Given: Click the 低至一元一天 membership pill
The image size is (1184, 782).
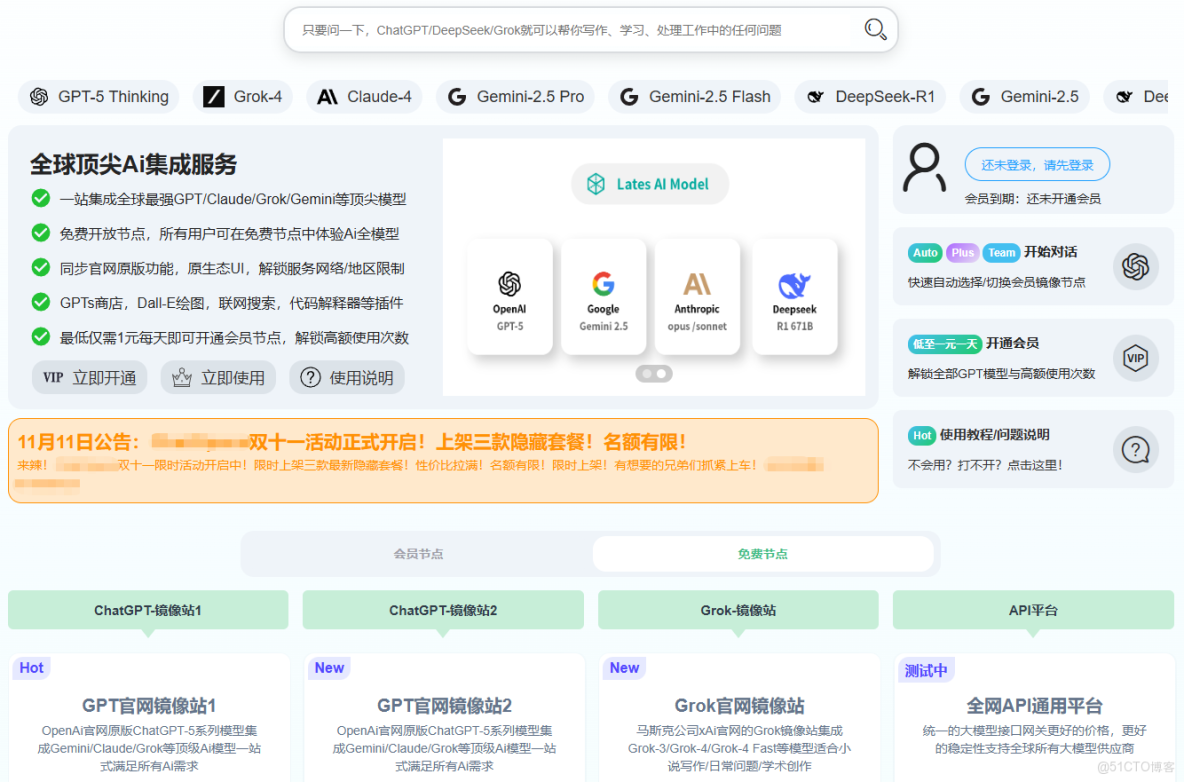Looking at the screenshot, I should [944, 343].
